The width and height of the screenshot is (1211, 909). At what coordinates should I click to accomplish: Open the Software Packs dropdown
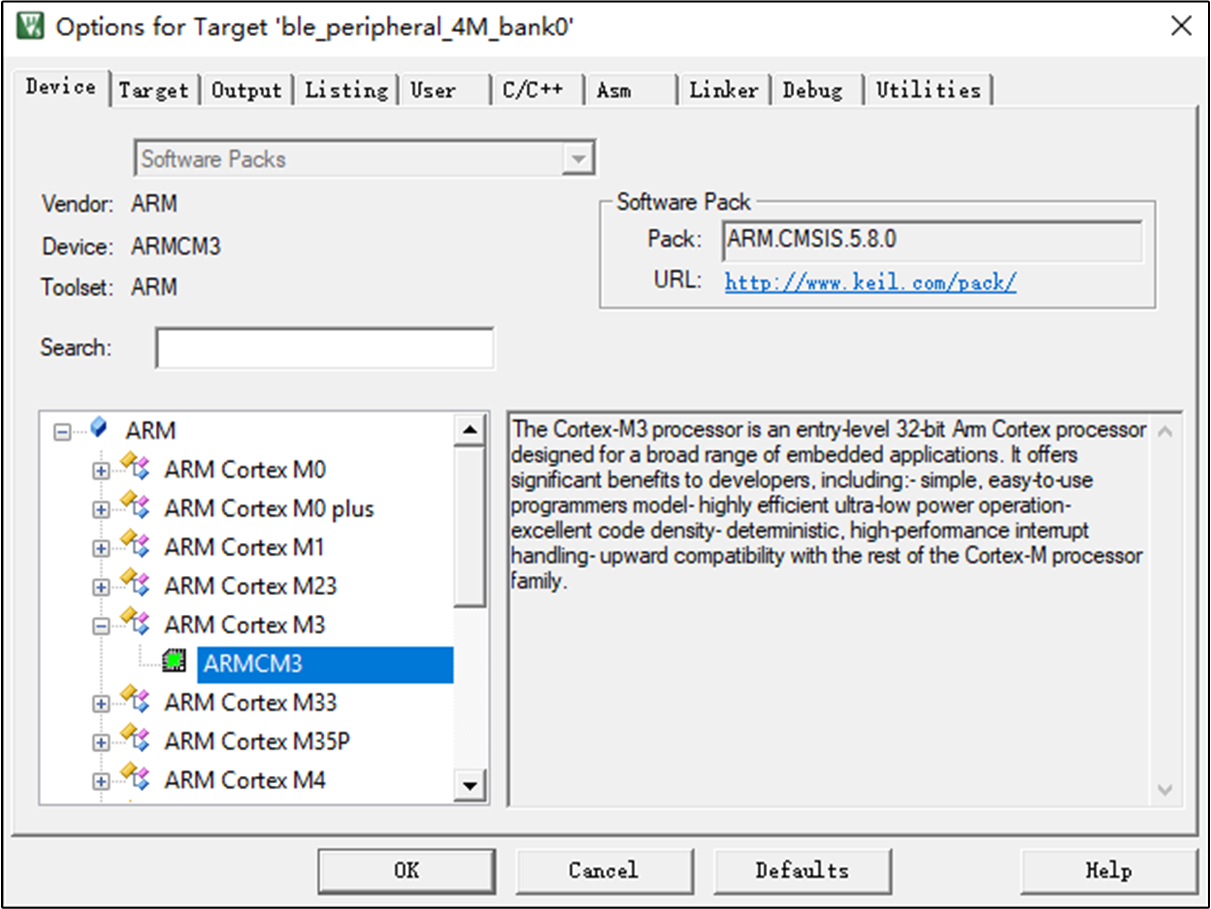[x=577, y=159]
